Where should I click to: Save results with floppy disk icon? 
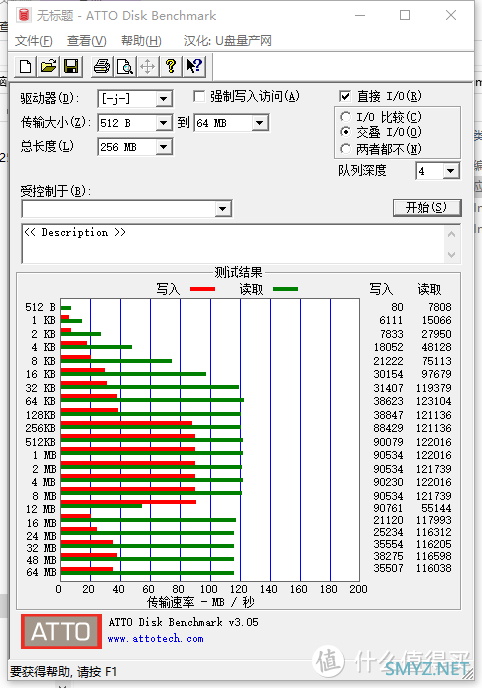pyautogui.click(x=71, y=67)
